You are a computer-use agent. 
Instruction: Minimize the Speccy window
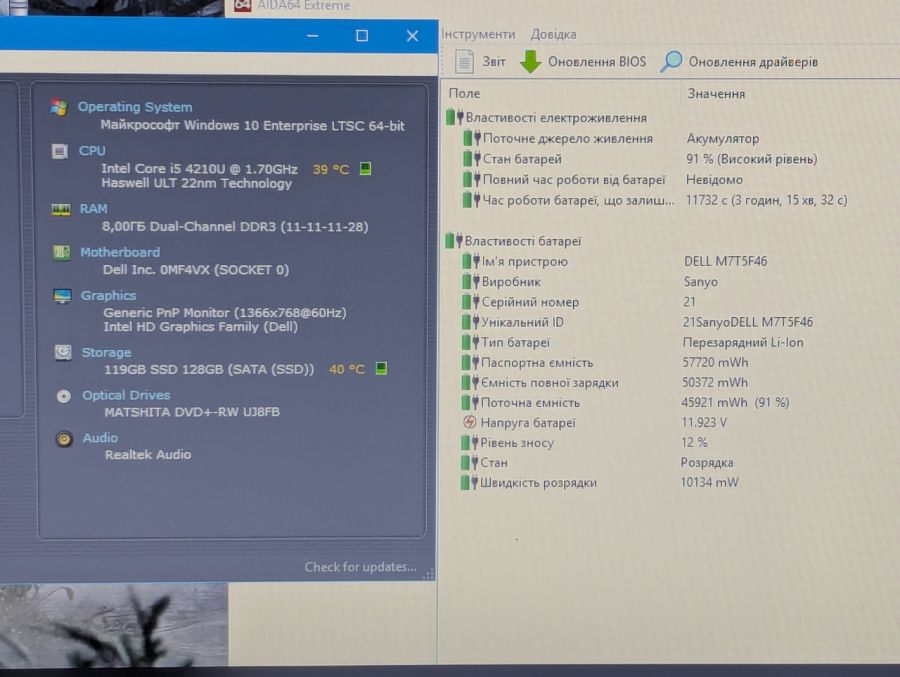(x=312, y=36)
